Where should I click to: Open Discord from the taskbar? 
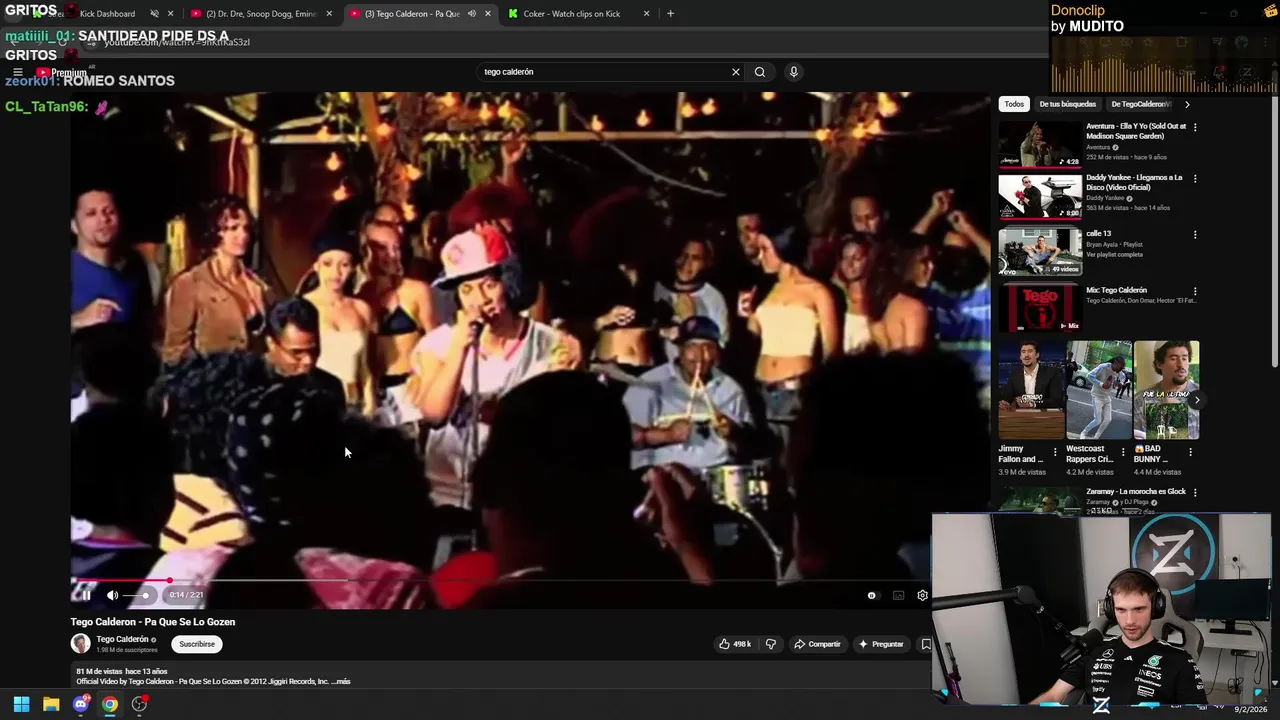[x=81, y=704]
